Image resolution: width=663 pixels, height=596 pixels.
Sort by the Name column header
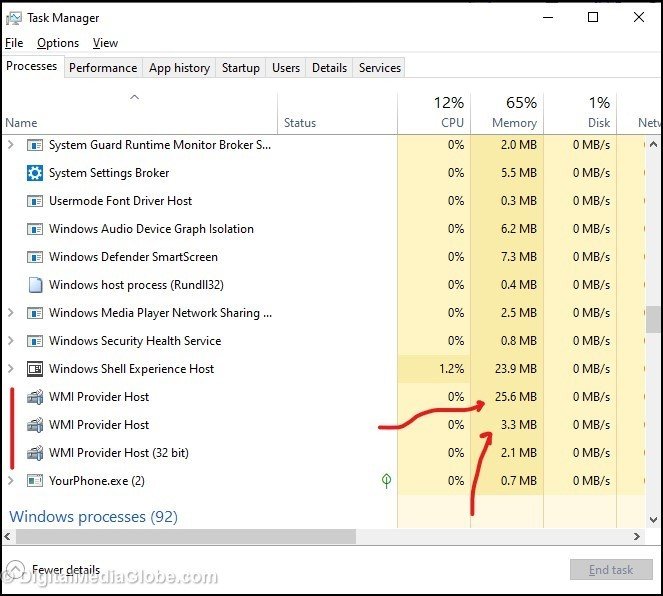(140, 113)
